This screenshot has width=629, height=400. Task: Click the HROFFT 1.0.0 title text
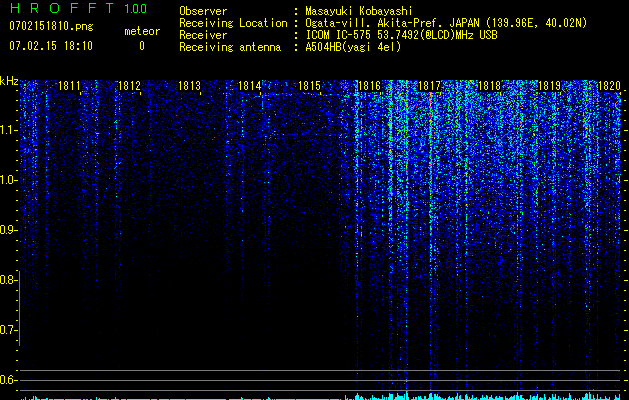pos(79,8)
